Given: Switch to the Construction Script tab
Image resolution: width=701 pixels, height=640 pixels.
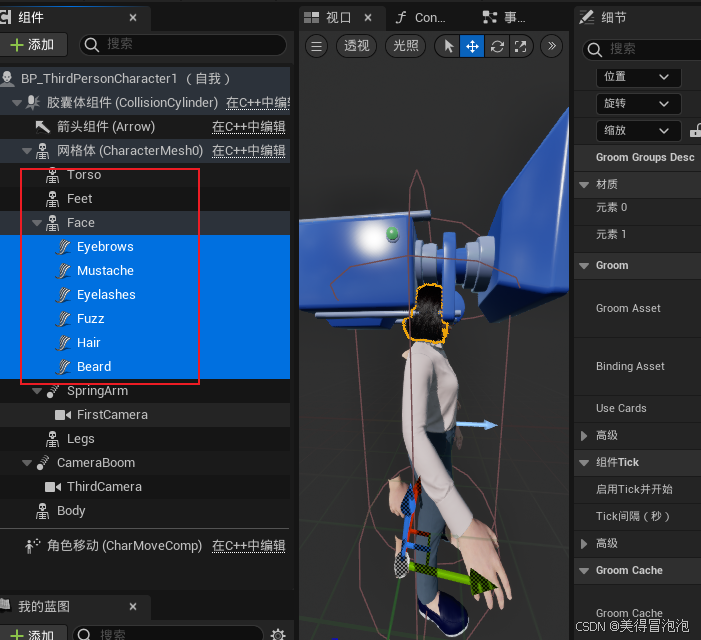Looking at the screenshot, I should (x=420, y=18).
